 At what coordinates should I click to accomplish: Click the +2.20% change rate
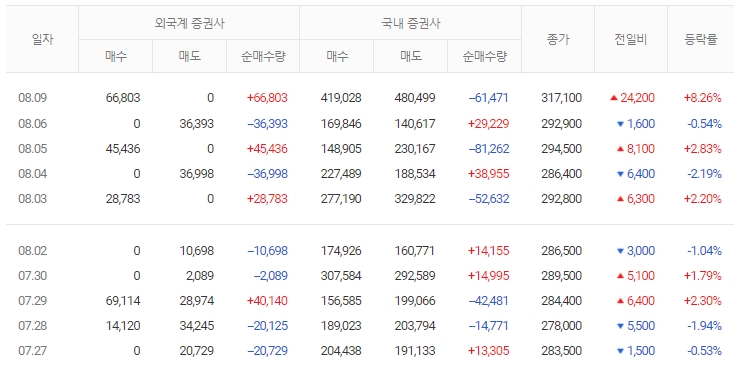(703, 199)
